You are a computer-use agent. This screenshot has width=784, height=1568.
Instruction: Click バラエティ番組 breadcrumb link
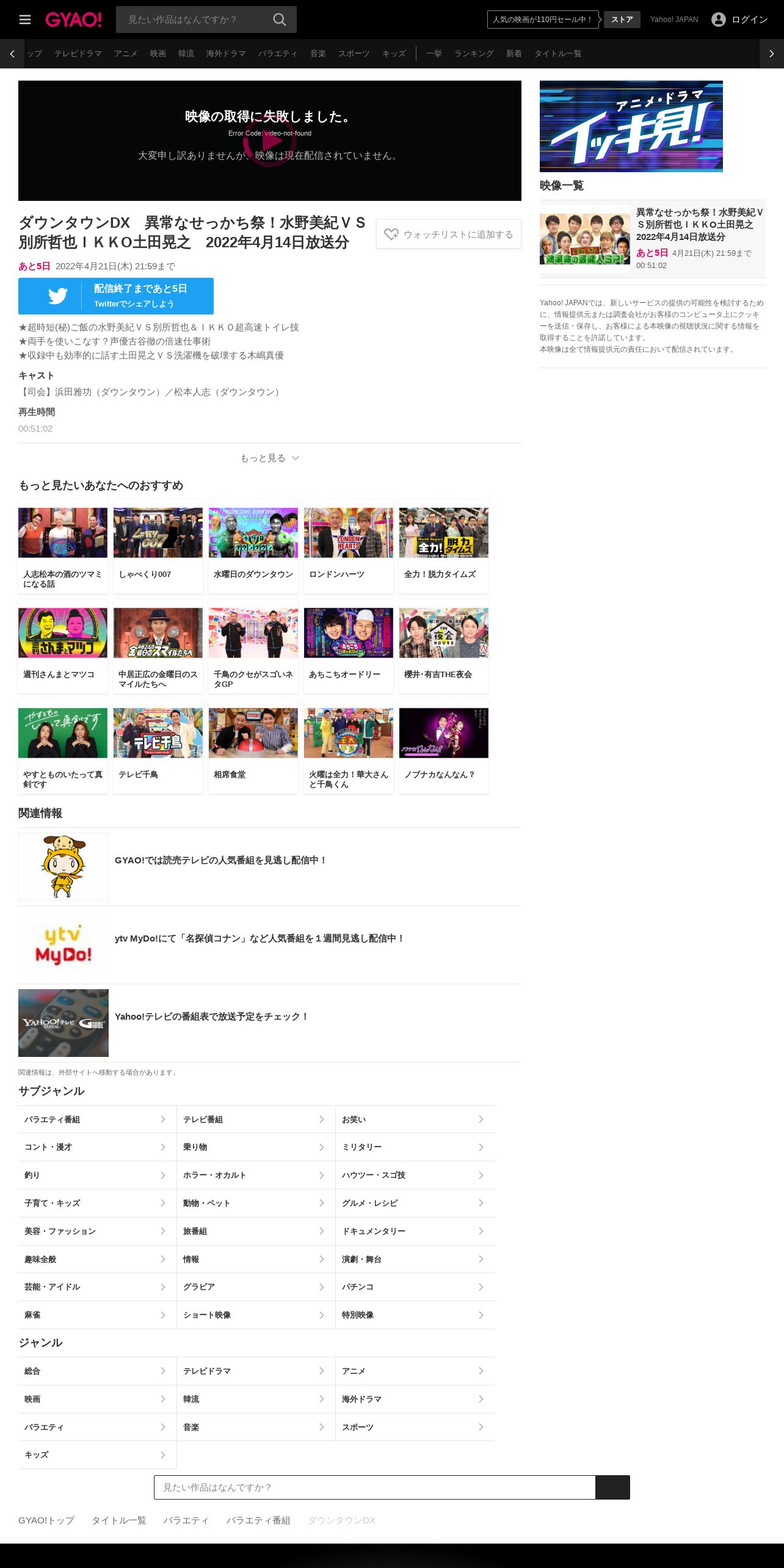click(x=258, y=1520)
